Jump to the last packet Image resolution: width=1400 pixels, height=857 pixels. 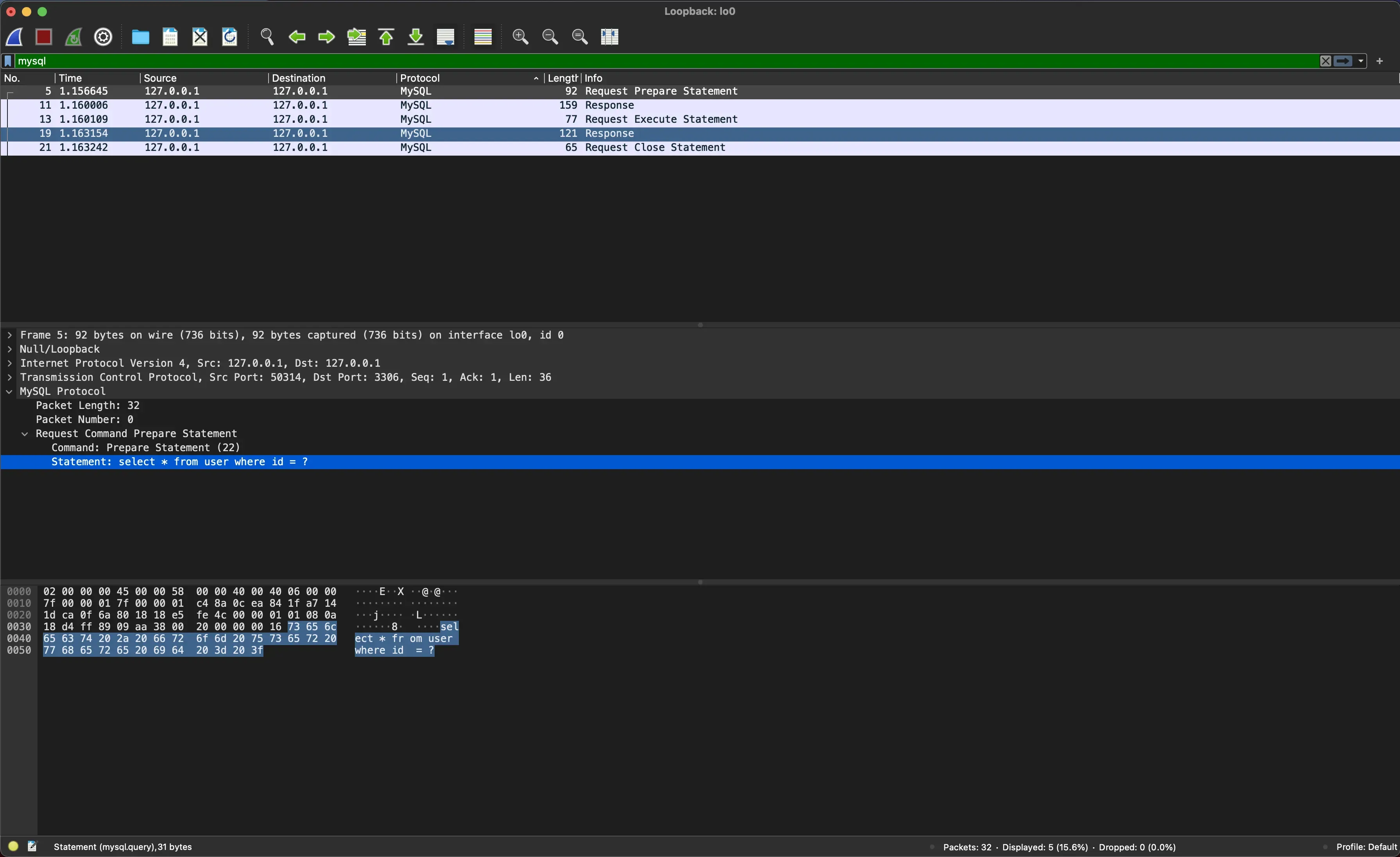[416, 37]
